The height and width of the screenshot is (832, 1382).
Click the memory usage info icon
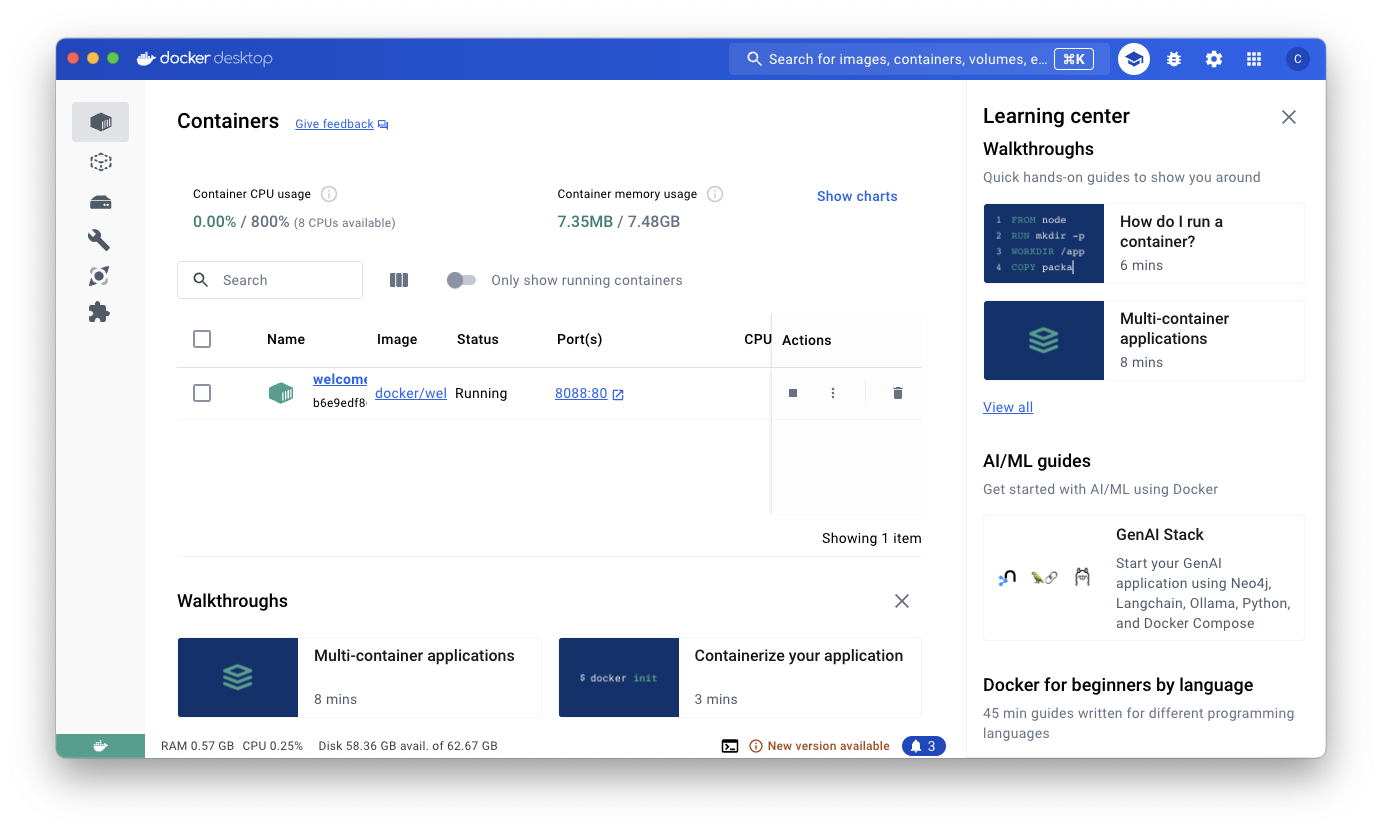point(715,194)
